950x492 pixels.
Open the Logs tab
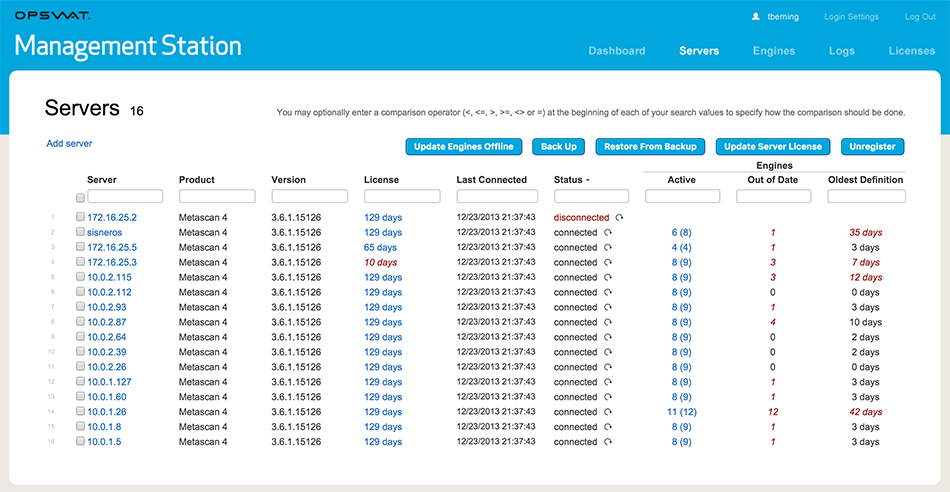pos(842,51)
